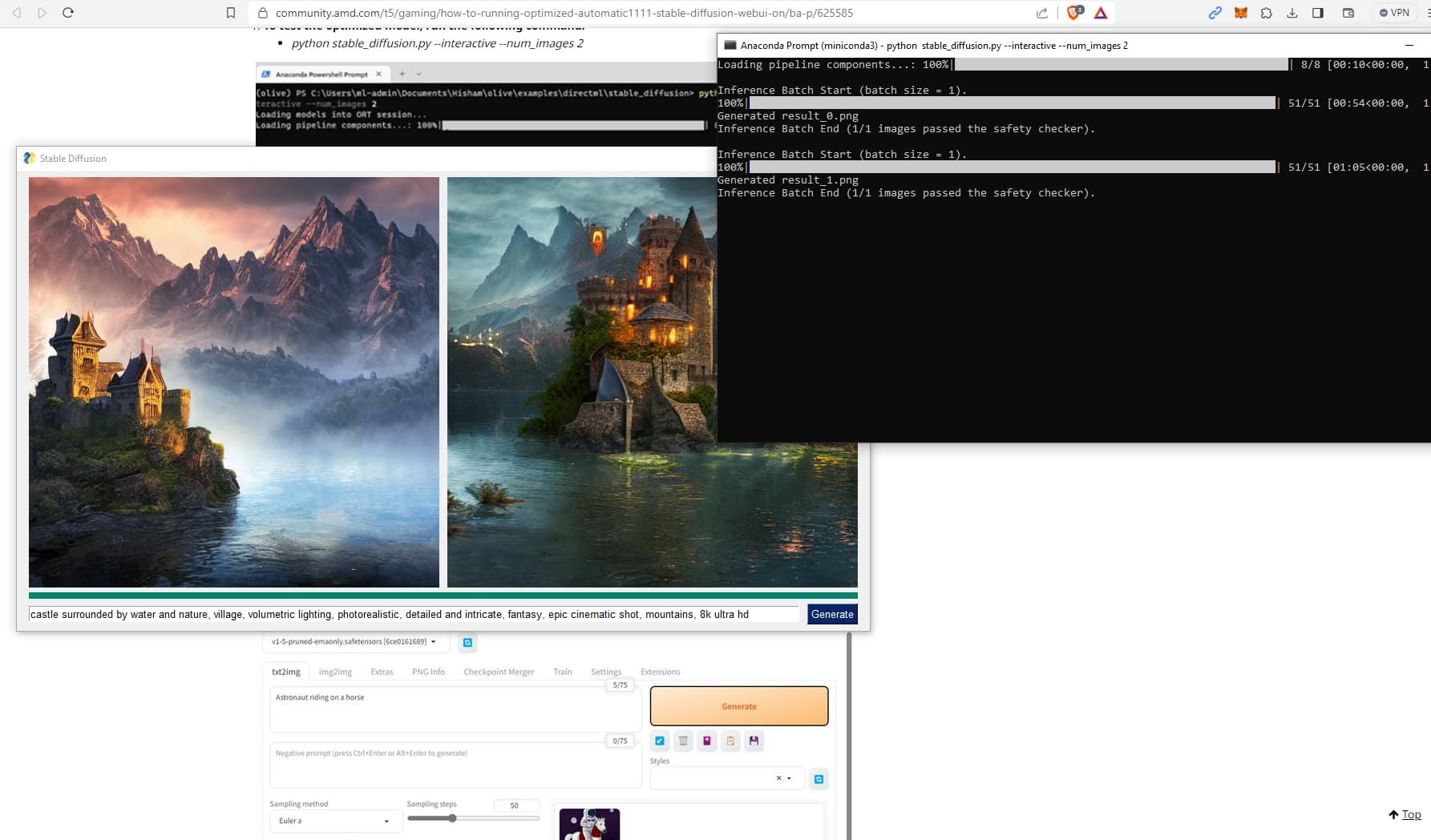Open the webui Settings tab
Viewport: 1431px width, 840px height.
pos(606,672)
